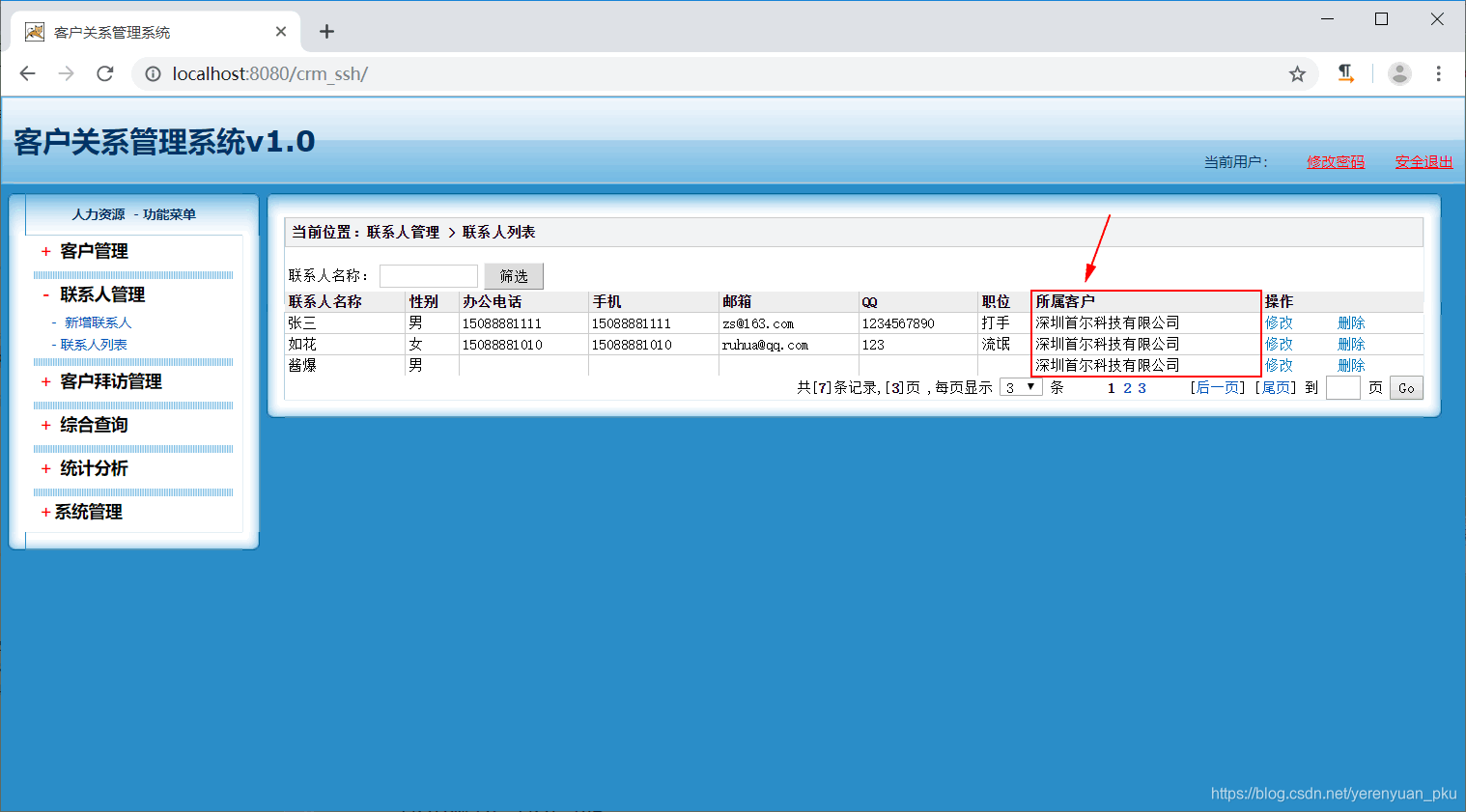Viewport: 1466px width, 812px height.
Task: Open the records-per-page dropdown
Action: tap(1021, 387)
